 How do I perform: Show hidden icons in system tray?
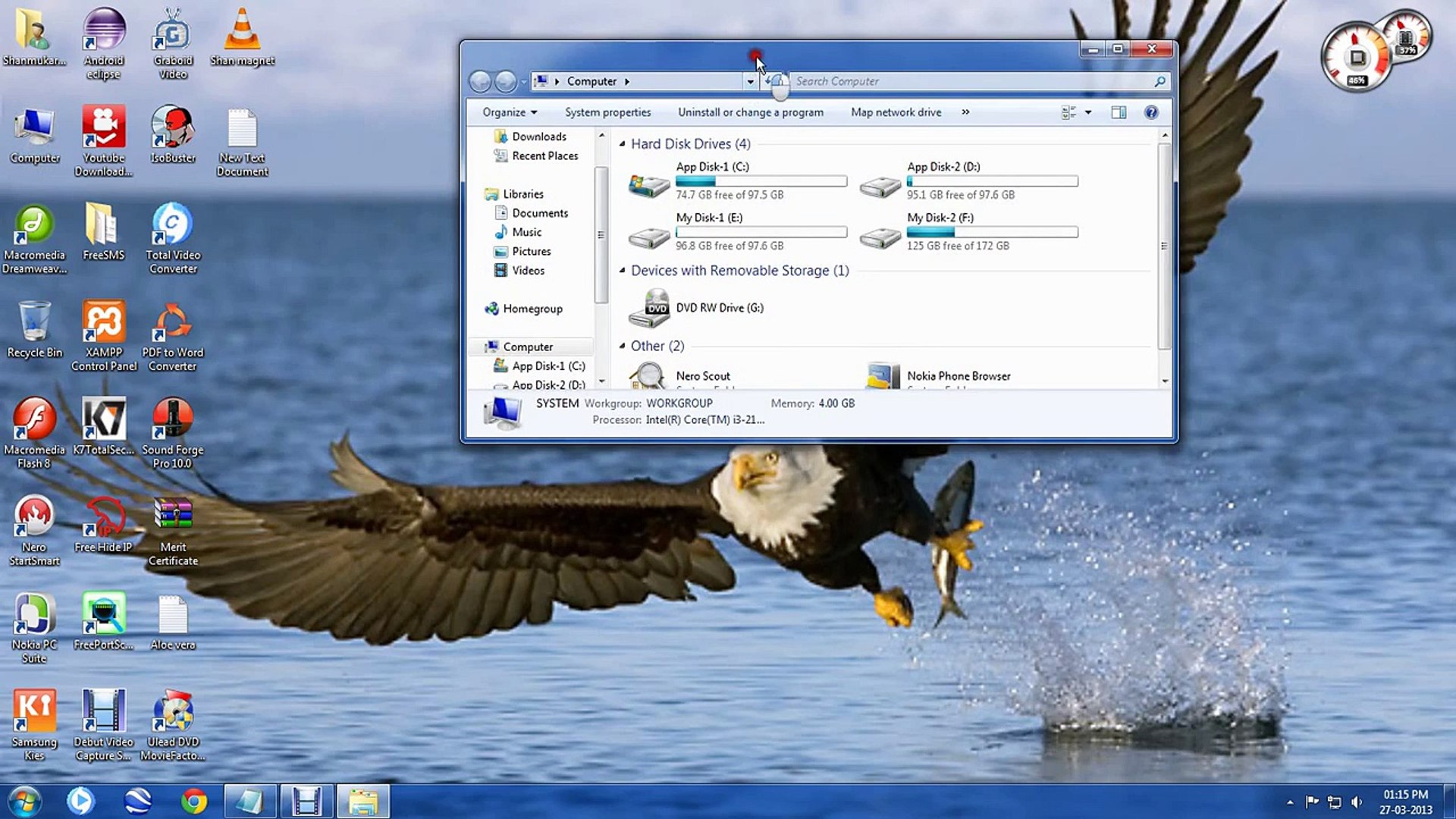click(x=1291, y=800)
